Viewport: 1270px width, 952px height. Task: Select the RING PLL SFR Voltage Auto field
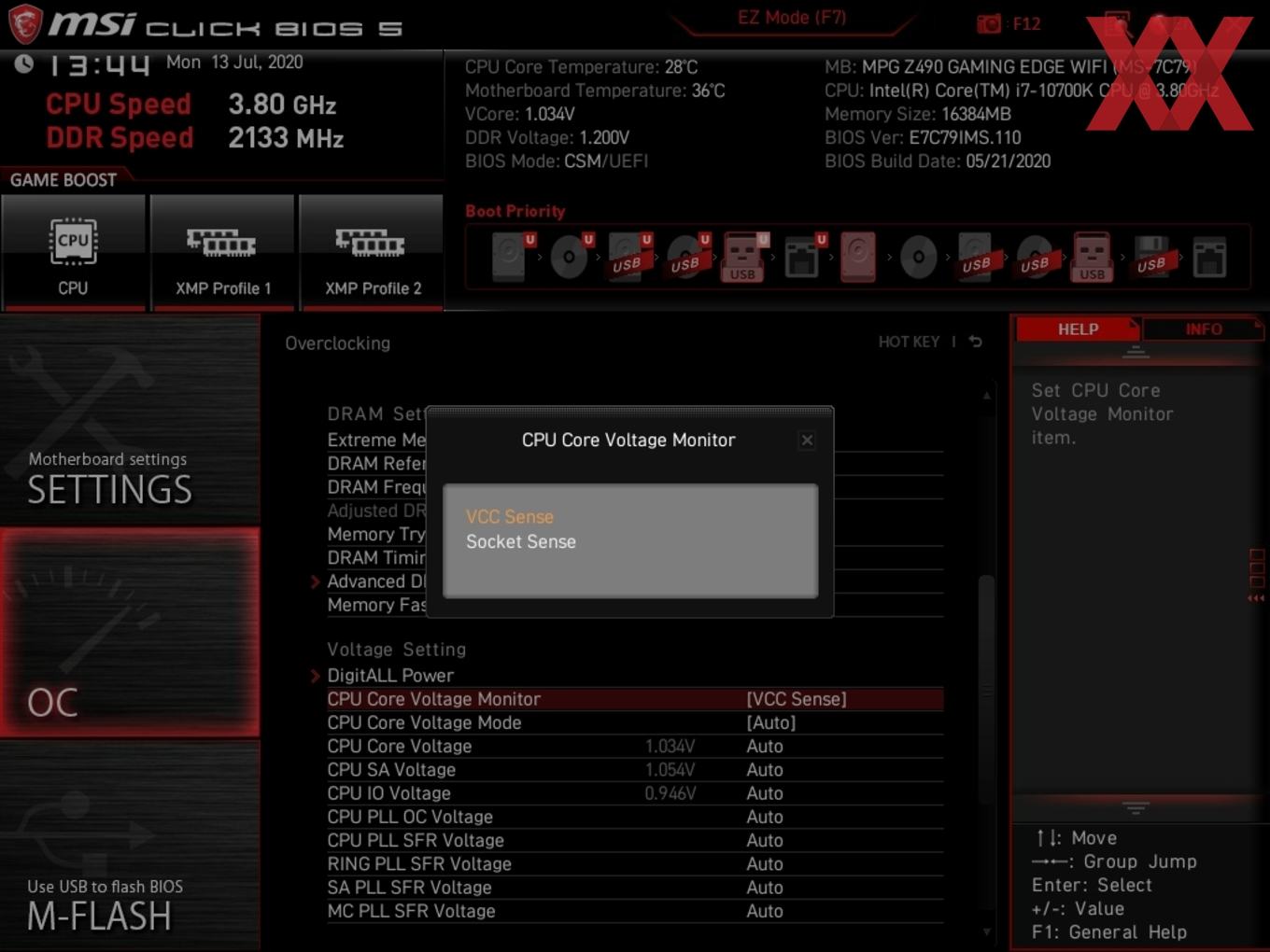pyautogui.click(x=765, y=864)
